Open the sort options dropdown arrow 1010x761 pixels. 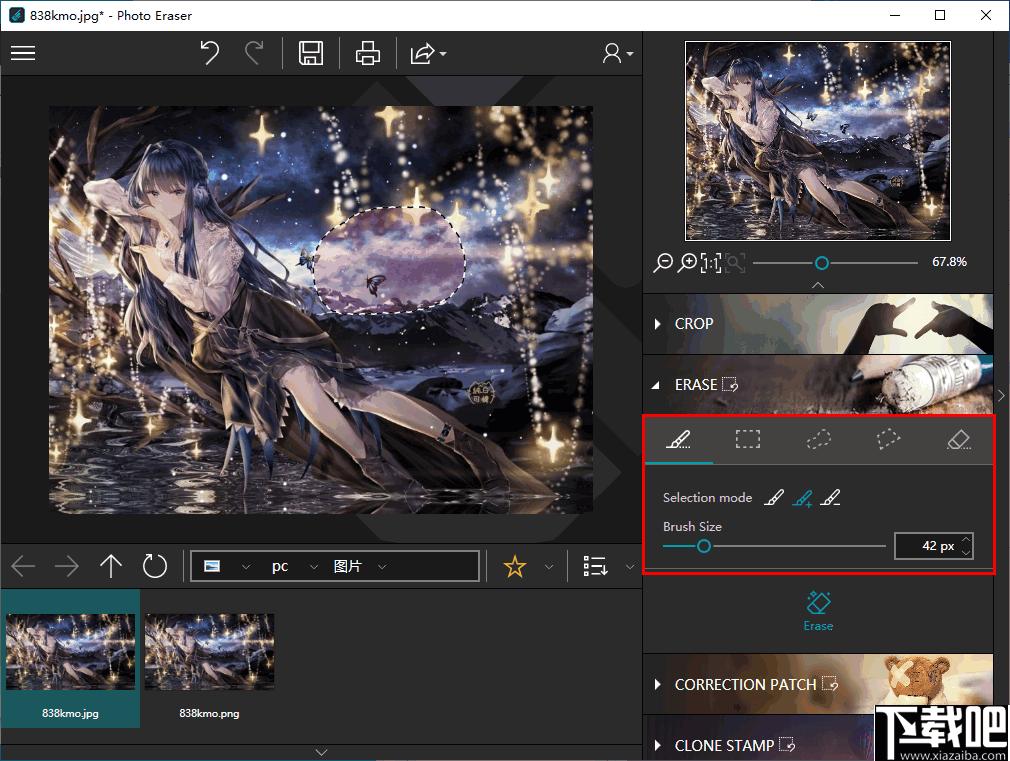[x=630, y=567]
